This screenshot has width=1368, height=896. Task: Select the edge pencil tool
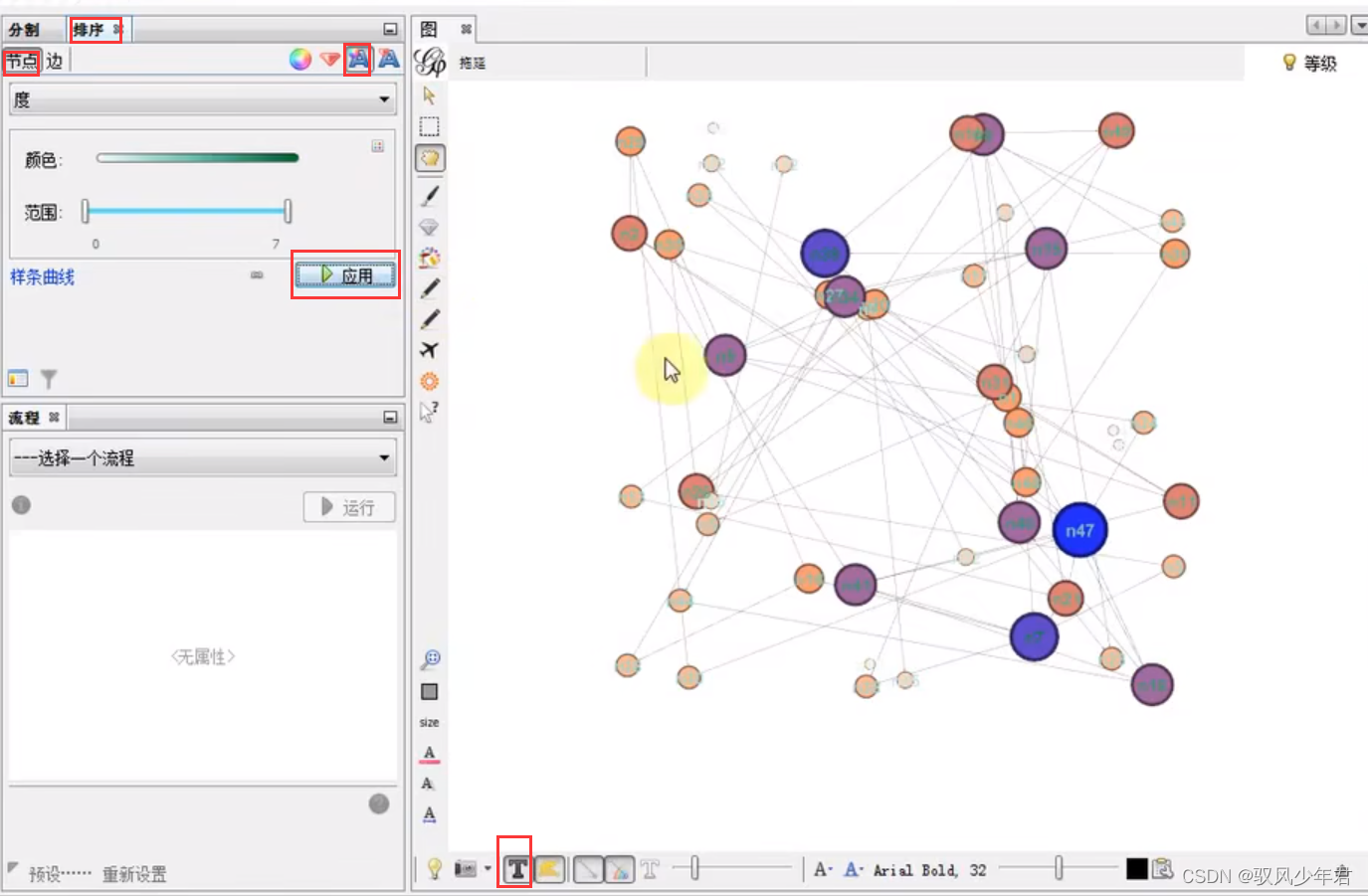(x=430, y=319)
